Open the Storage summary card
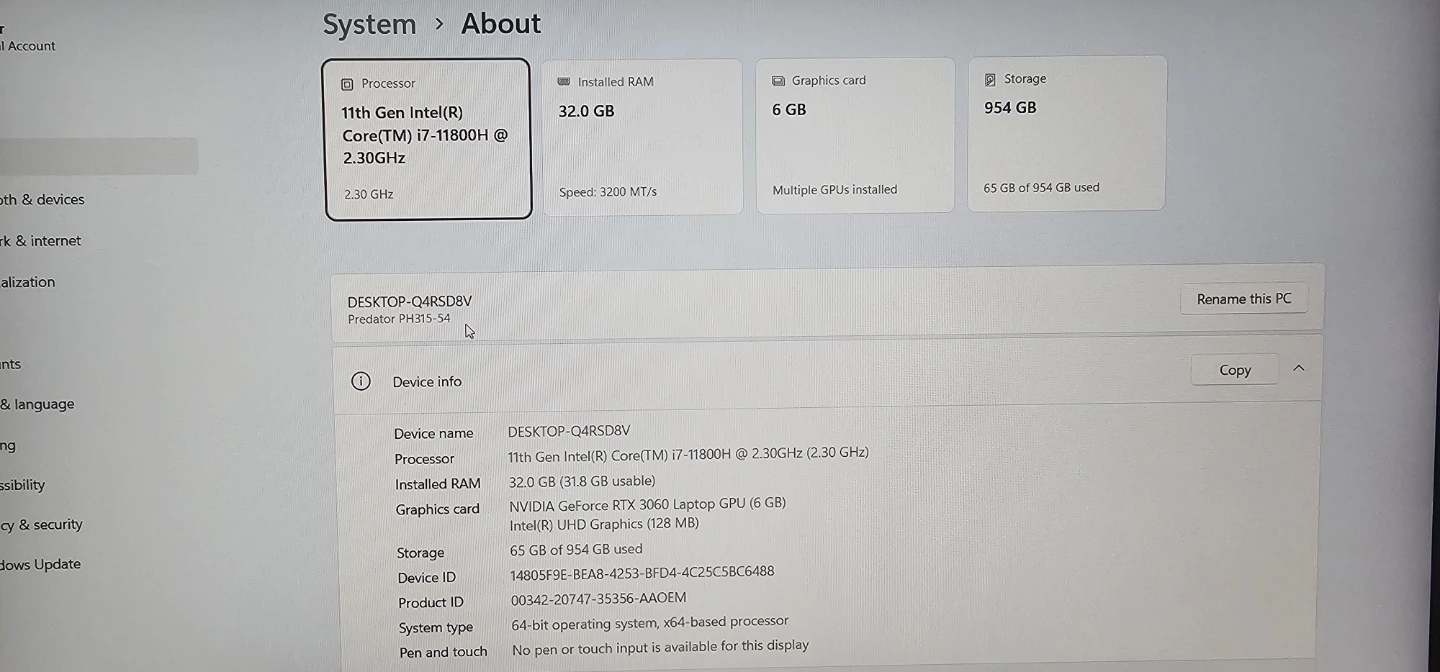The image size is (1440, 672). point(1067,133)
